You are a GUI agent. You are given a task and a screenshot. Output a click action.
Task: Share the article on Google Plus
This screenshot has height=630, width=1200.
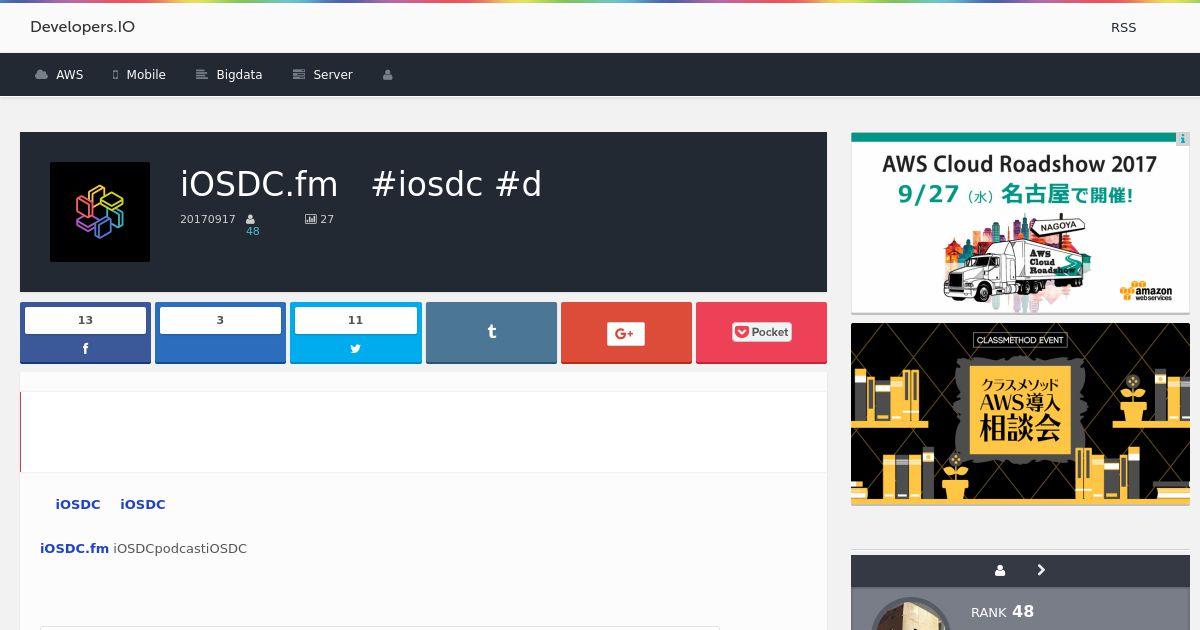pyautogui.click(x=626, y=333)
